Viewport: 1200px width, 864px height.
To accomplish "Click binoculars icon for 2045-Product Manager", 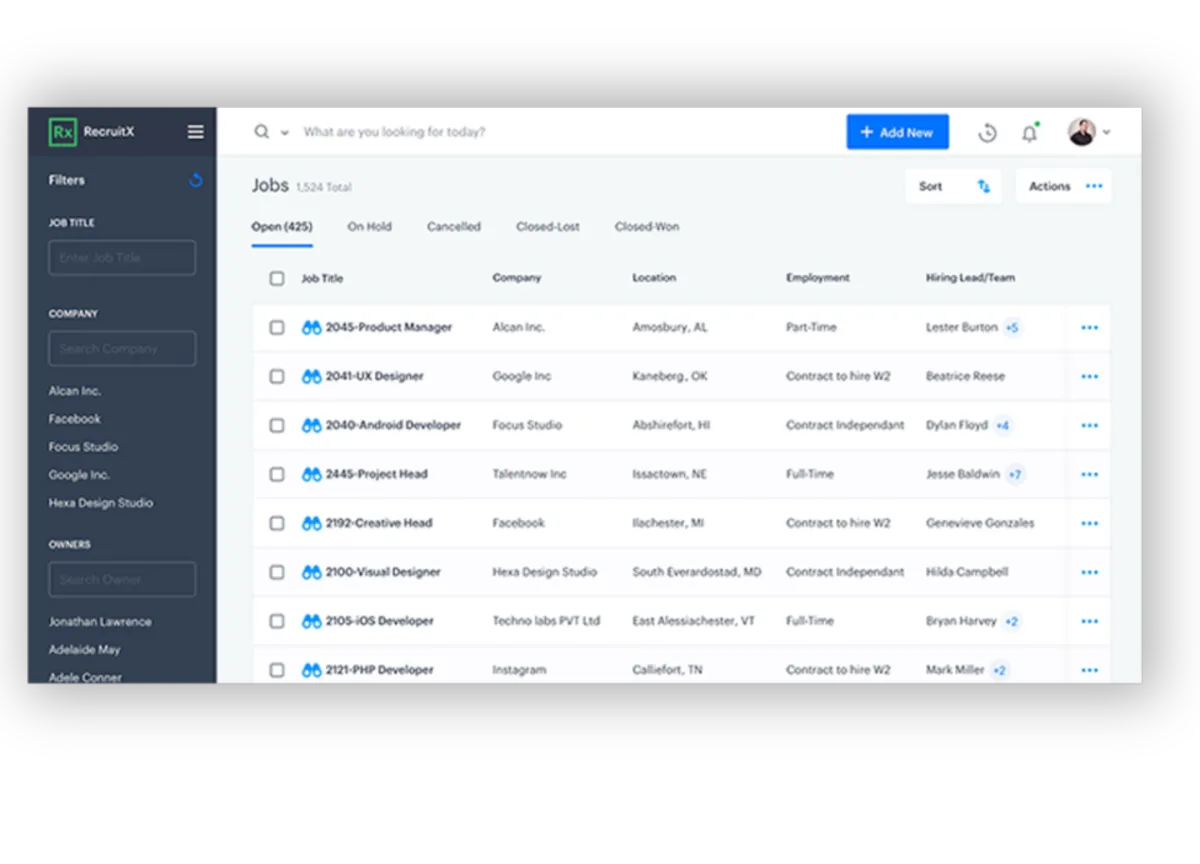I will coord(312,327).
